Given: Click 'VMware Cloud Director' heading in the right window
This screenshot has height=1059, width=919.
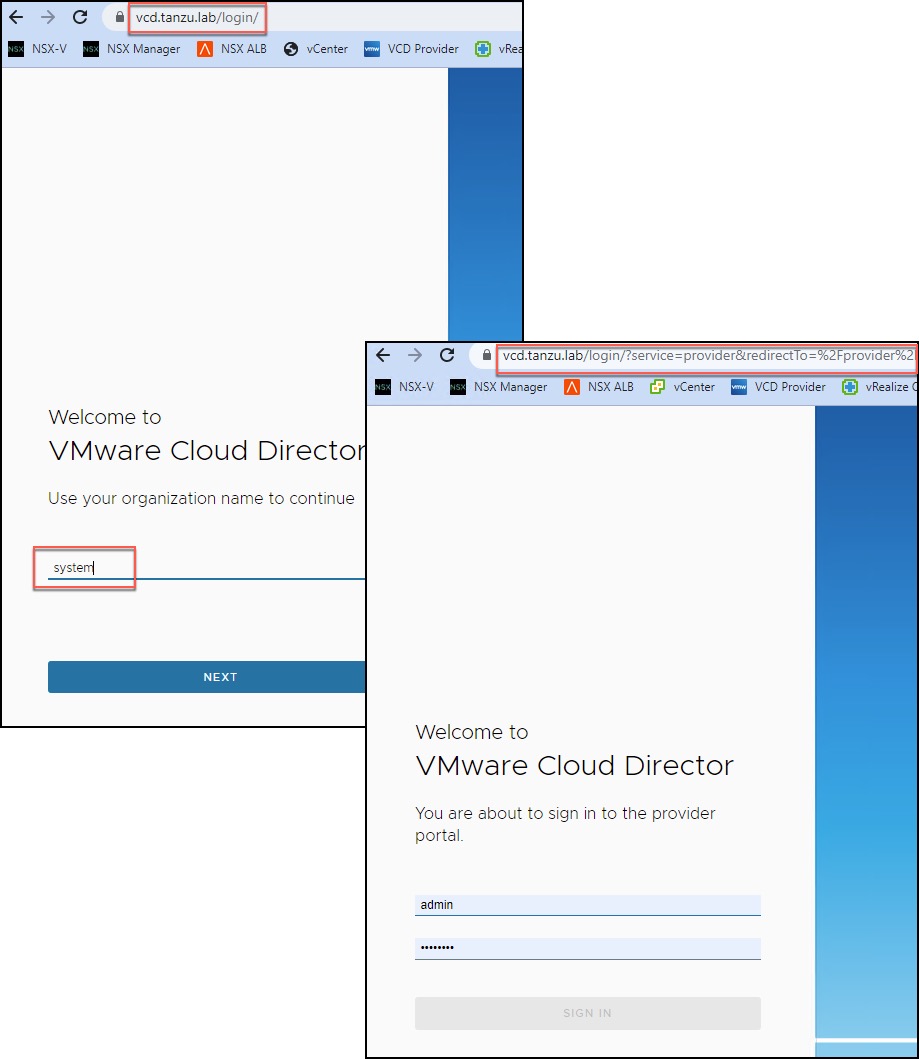Looking at the screenshot, I should pos(575,765).
